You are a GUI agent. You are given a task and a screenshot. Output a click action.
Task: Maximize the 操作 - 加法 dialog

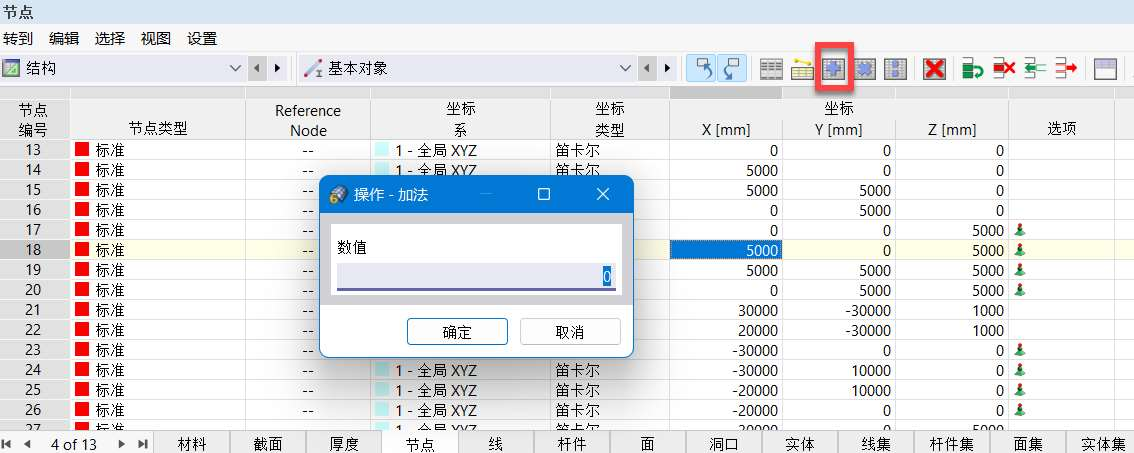click(x=544, y=195)
